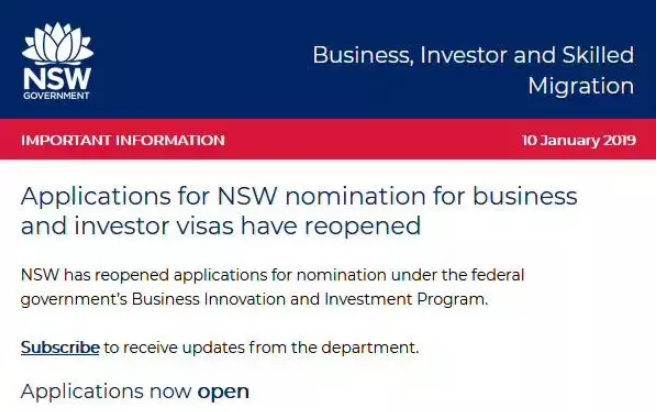Open the Subscribe link

tap(60, 347)
